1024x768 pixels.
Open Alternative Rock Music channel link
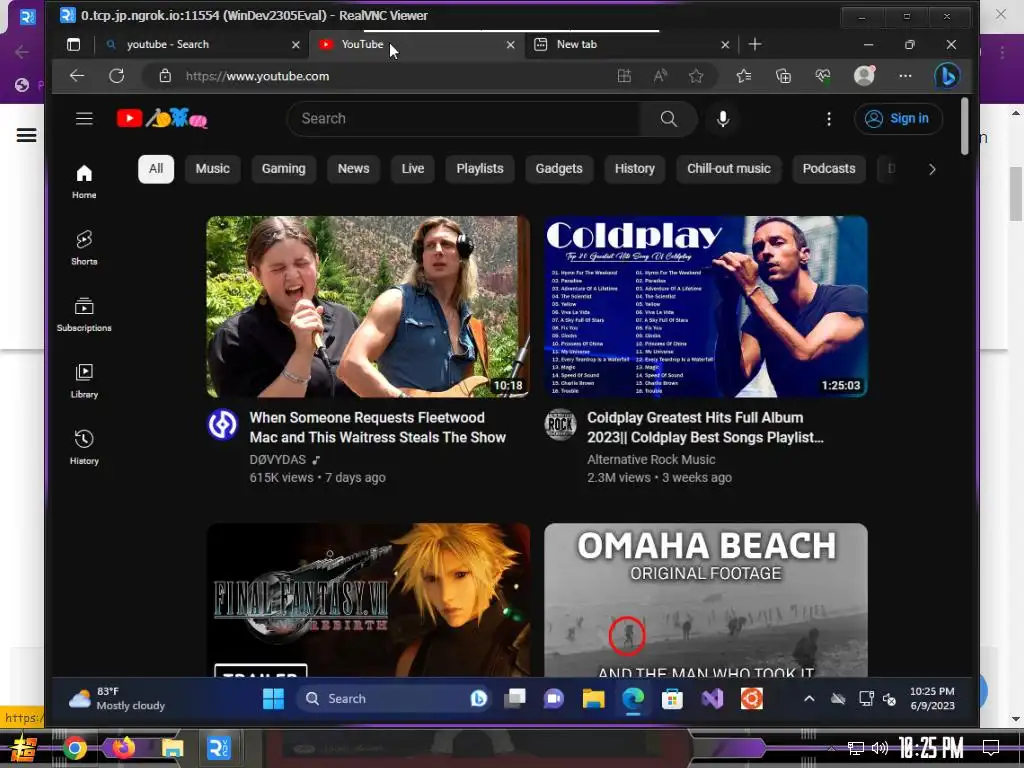tap(651, 460)
